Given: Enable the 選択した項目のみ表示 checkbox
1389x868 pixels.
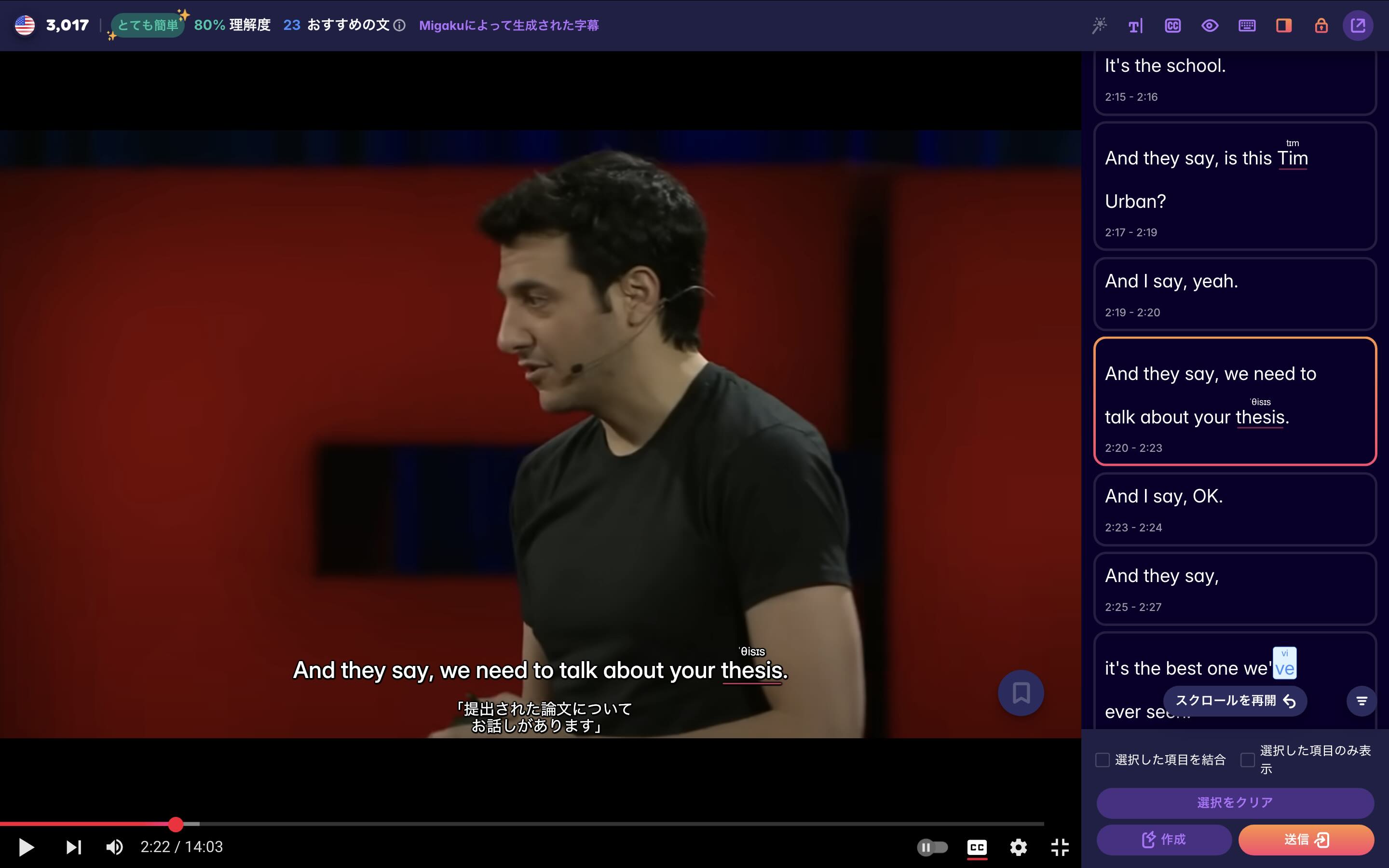Looking at the screenshot, I should (1247, 759).
